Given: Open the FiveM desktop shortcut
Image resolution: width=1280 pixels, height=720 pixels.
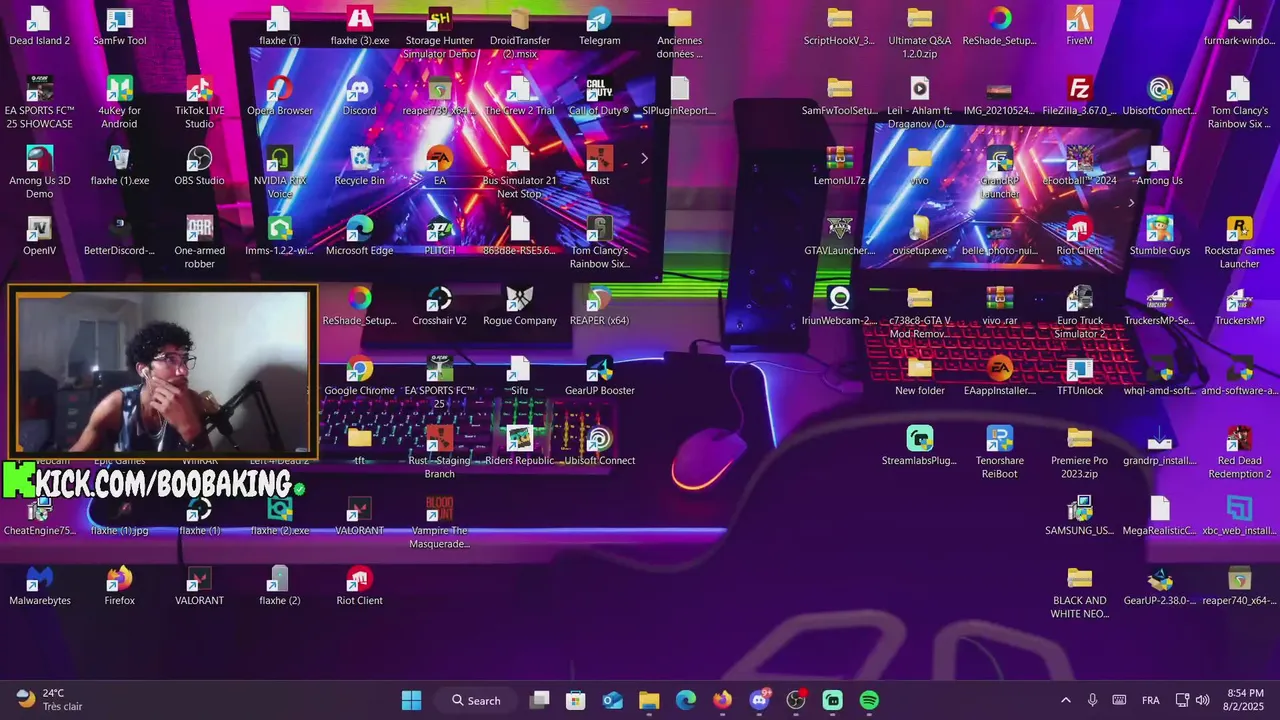Looking at the screenshot, I should click(x=1080, y=27).
